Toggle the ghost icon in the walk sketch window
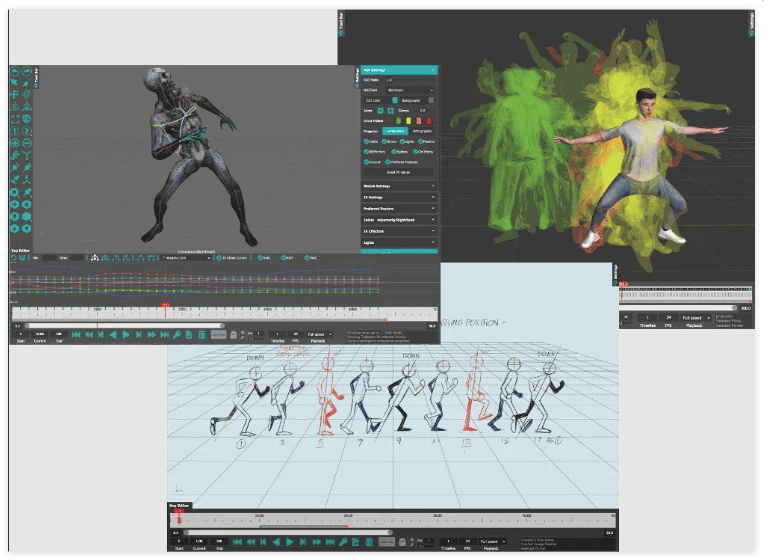This screenshot has width=764, height=560. (402, 541)
